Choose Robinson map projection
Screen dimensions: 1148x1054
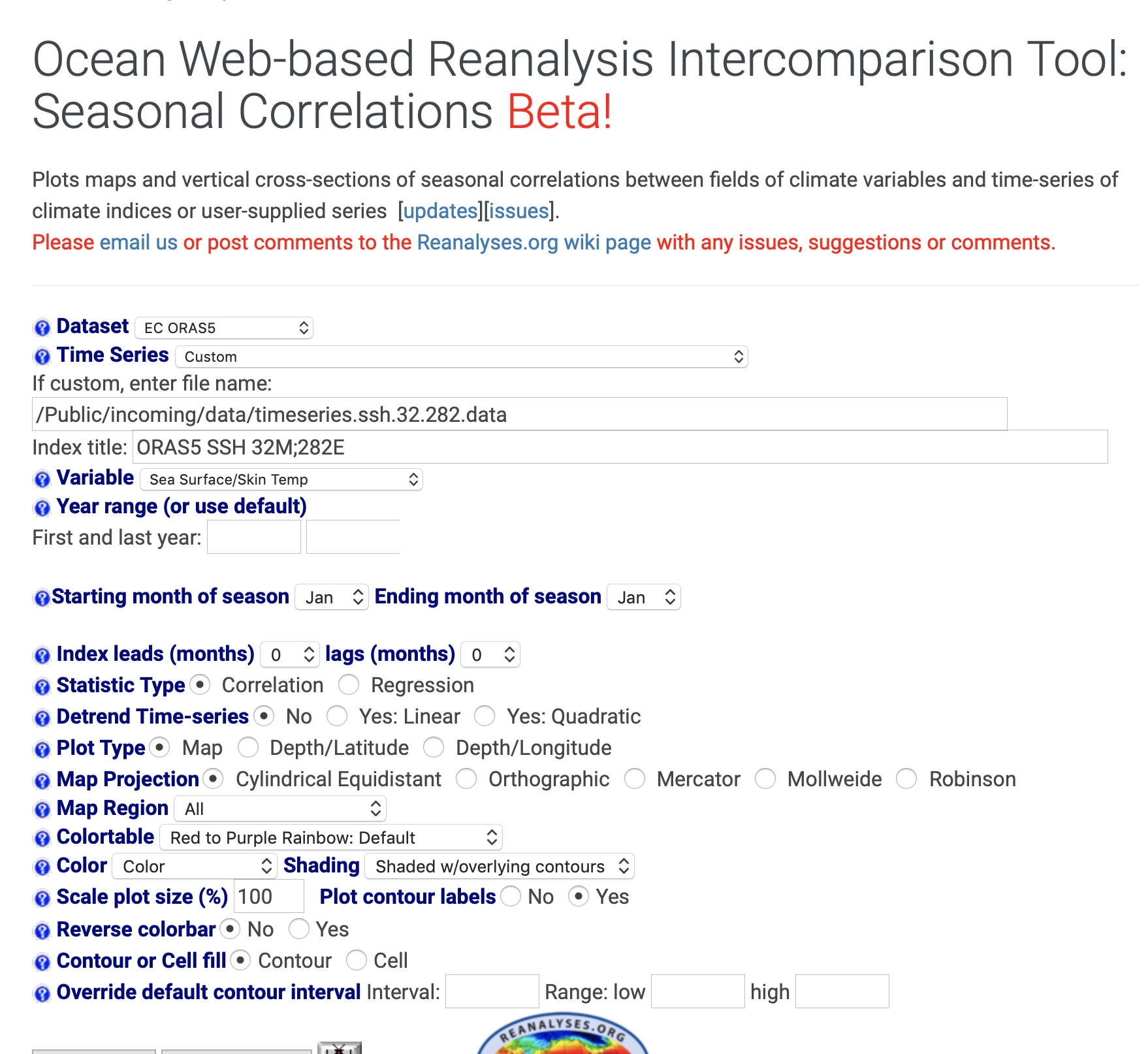coord(906,778)
